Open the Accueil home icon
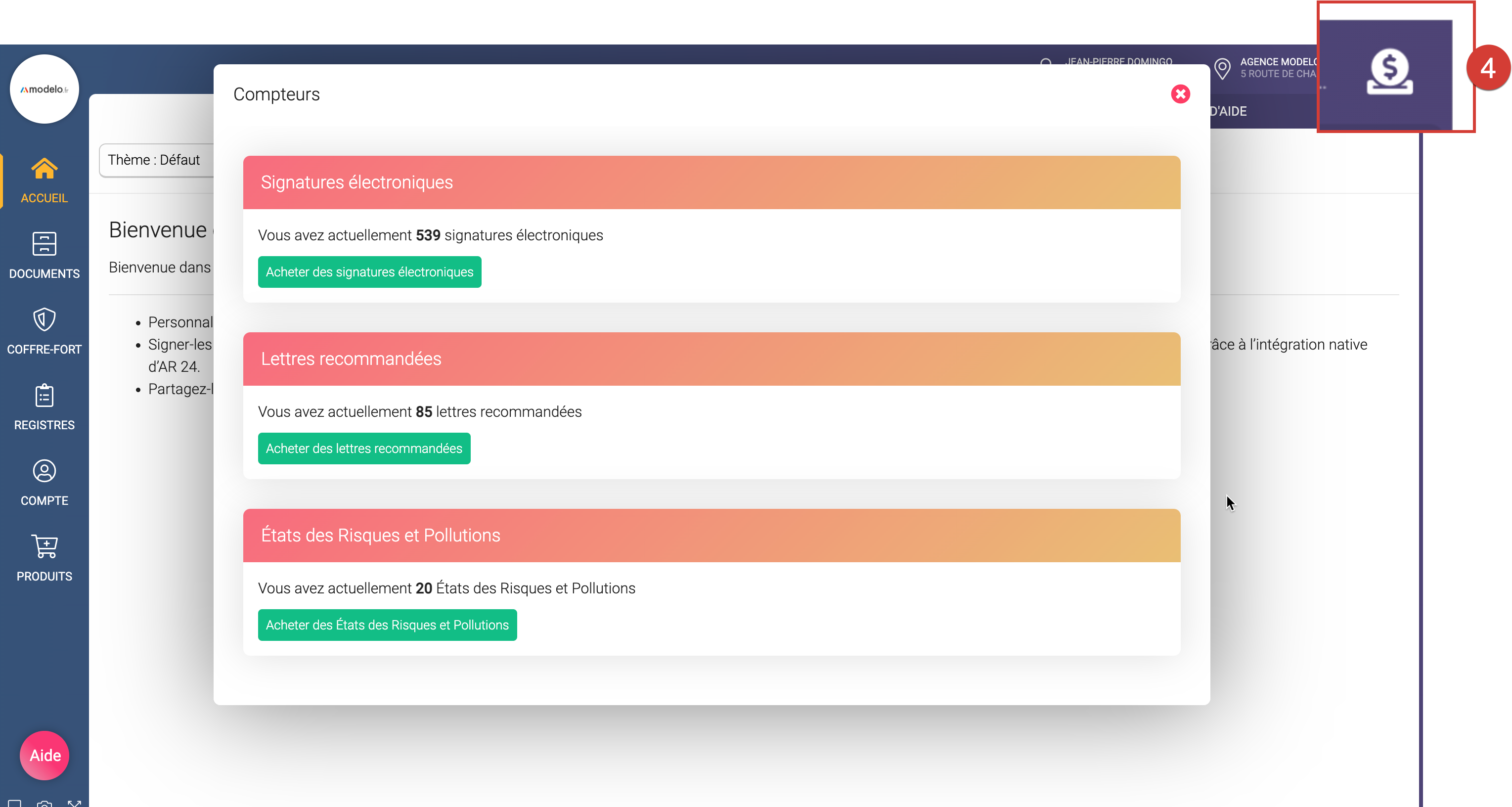The width and height of the screenshot is (1512, 807). [44, 169]
